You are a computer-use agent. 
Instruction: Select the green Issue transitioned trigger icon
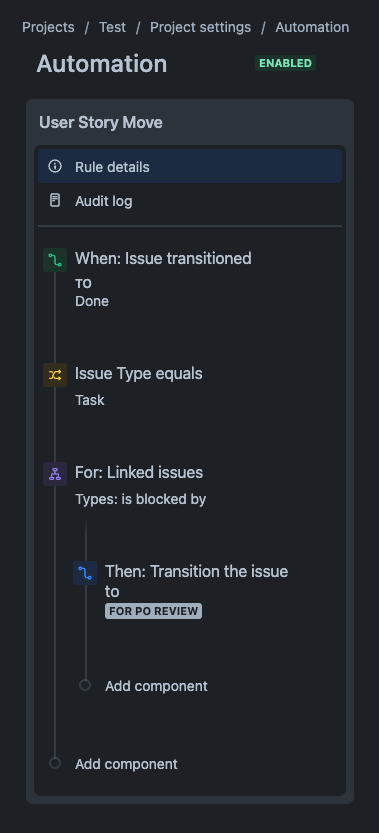(x=55, y=260)
